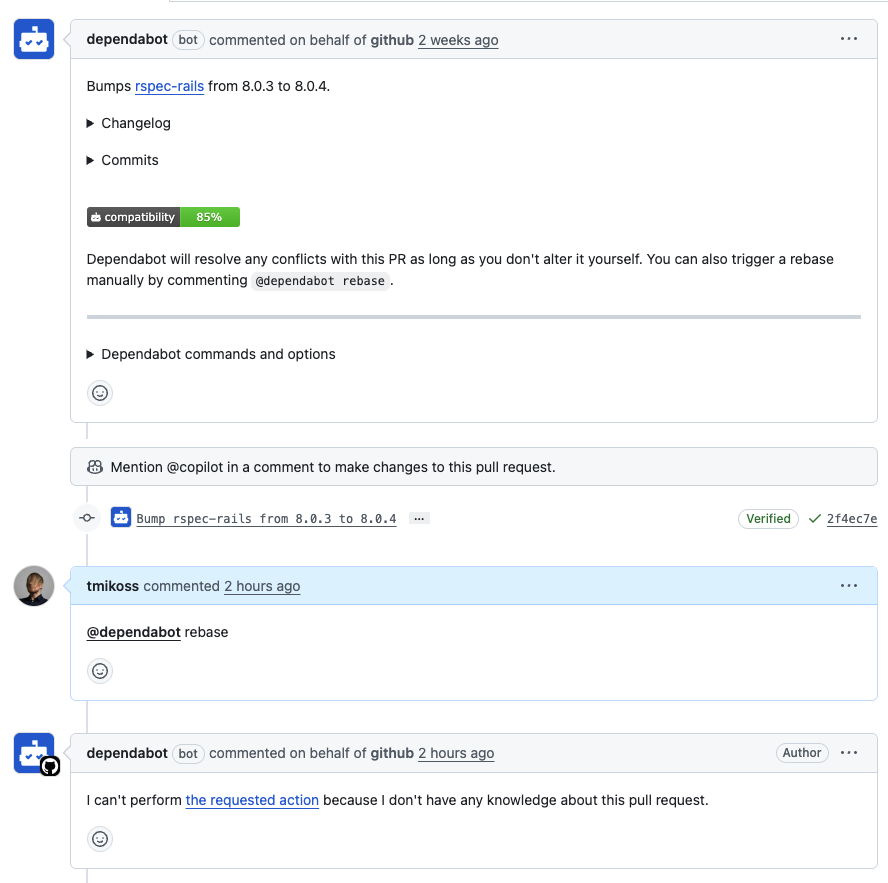Open '2 hours ago' timestamp on last dependabot comment
Screen dimensions: 888x883
(456, 753)
